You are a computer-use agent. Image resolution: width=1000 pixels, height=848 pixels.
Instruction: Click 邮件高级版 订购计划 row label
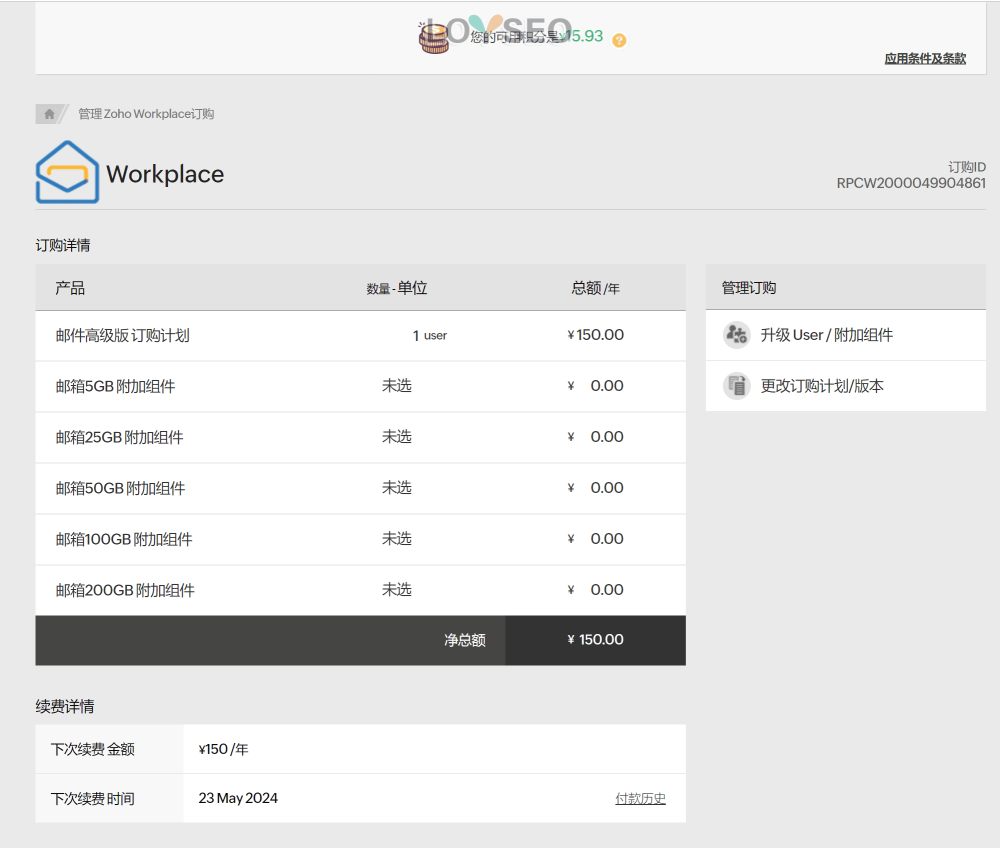(x=122, y=335)
